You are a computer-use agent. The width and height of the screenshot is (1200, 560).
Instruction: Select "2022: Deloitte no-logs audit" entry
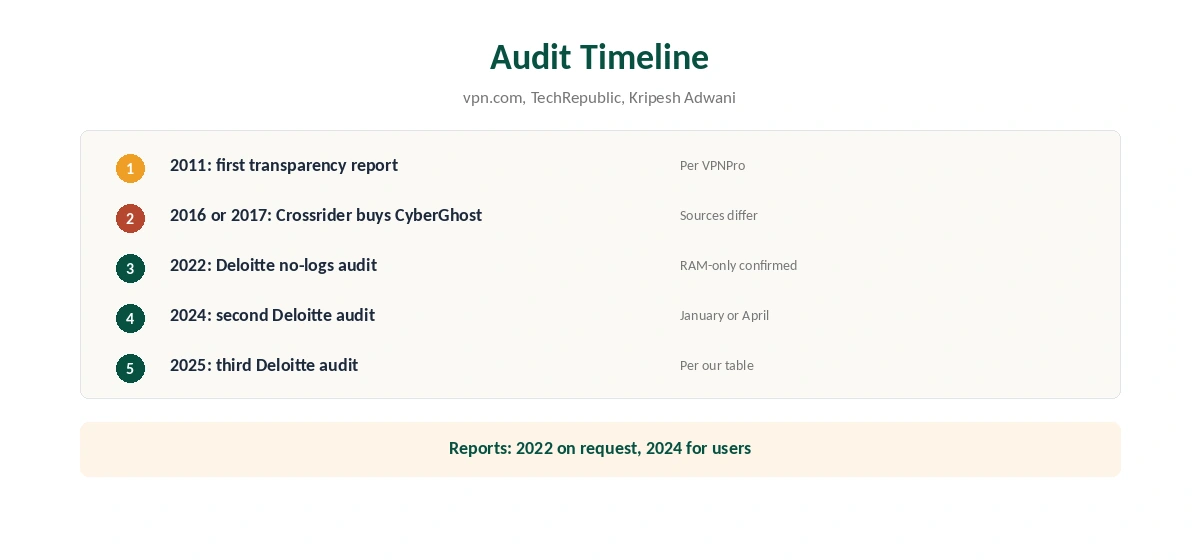click(273, 265)
